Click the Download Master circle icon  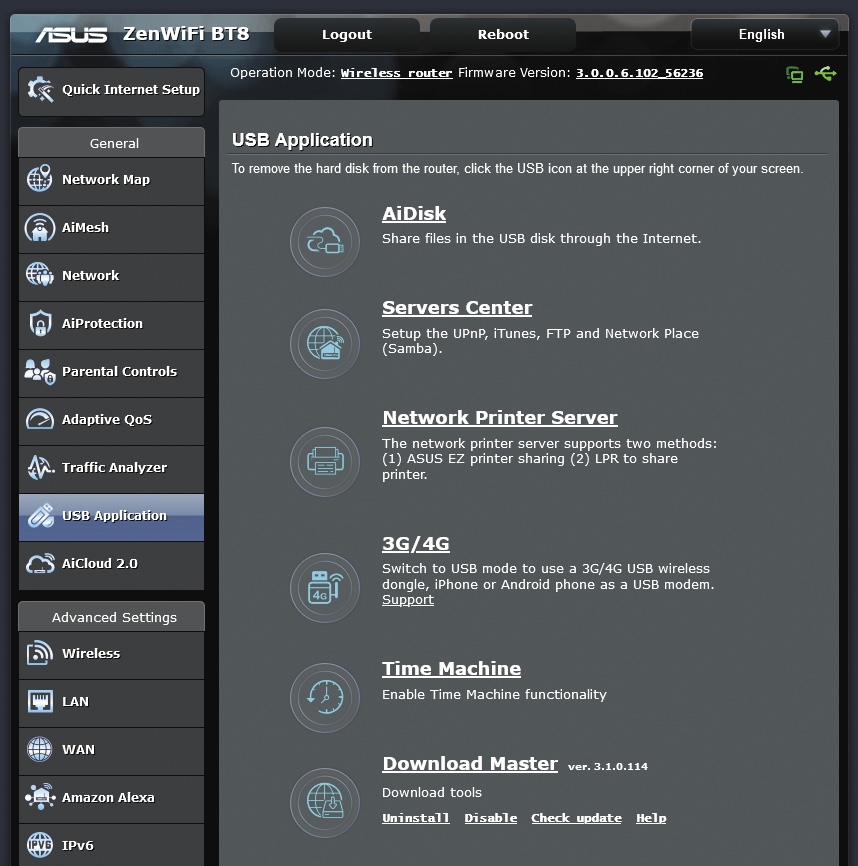(325, 802)
